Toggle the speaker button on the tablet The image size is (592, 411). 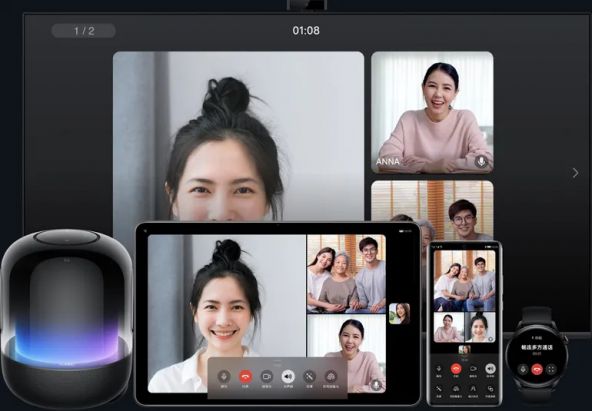point(288,376)
